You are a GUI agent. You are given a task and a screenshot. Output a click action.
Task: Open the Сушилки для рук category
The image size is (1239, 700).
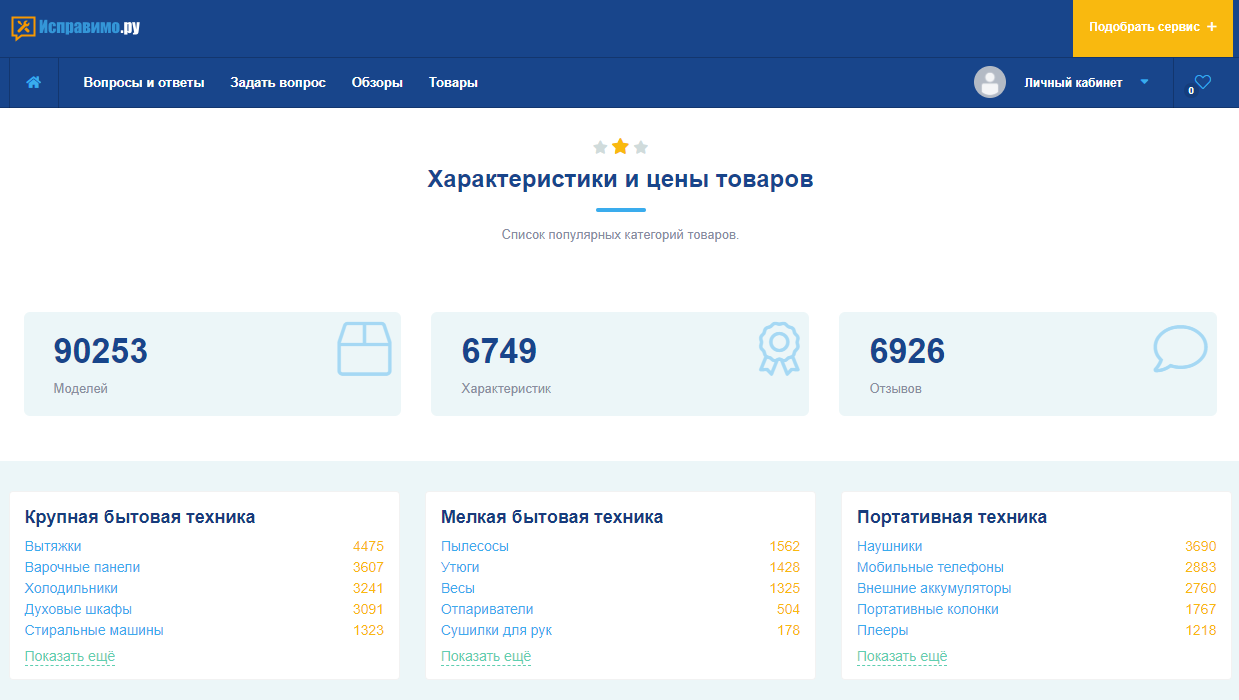[496, 630]
